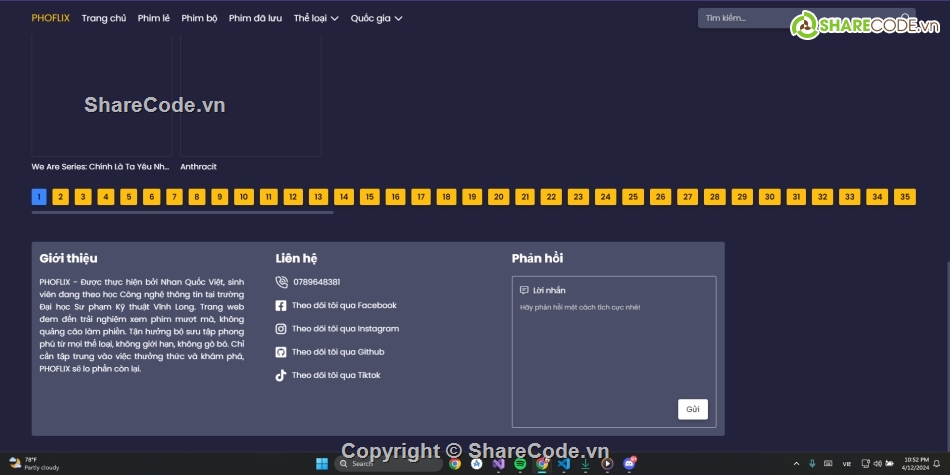Open Google Chrome from the taskbar
950x475 pixels.
(x=455, y=464)
